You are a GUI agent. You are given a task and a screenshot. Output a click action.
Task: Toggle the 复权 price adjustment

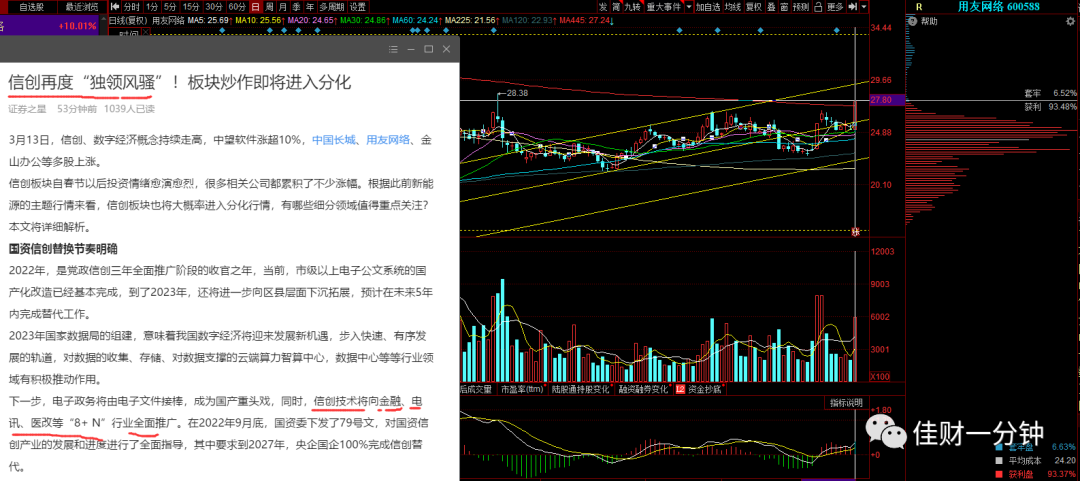point(754,7)
